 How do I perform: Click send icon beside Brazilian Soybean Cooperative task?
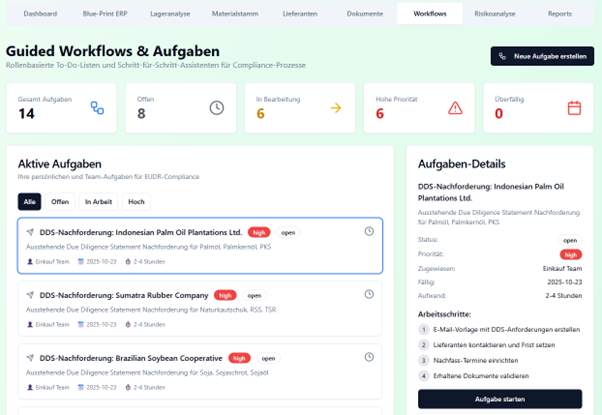click(30, 358)
